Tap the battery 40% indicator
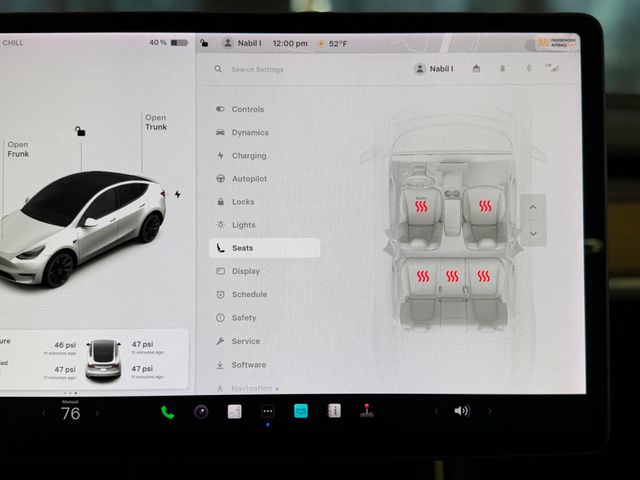 [x=169, y=42]
